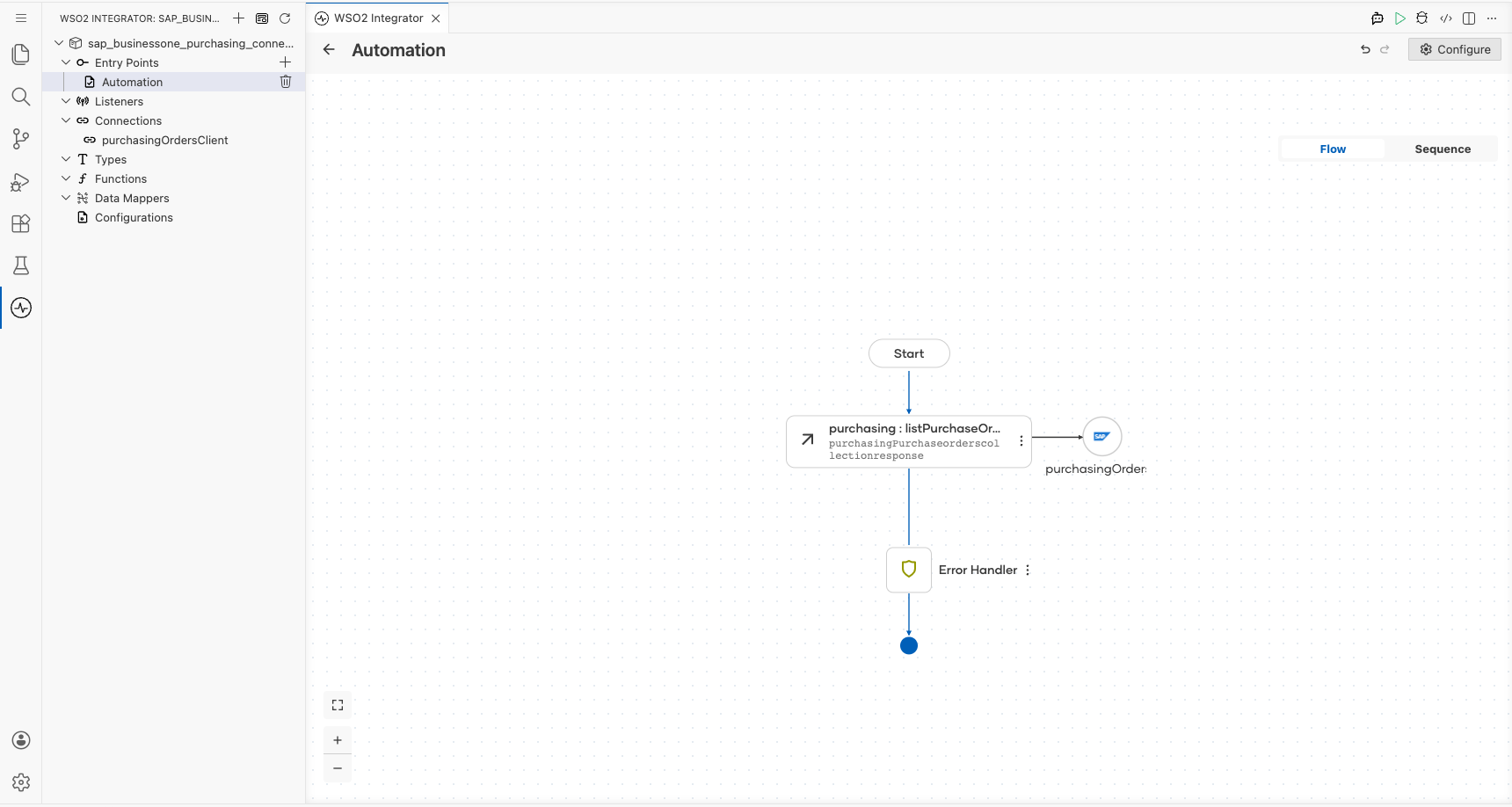Select the WSO2 Integrator activity icon
This screenshot has width=1512, height=807.
(21, 308)
